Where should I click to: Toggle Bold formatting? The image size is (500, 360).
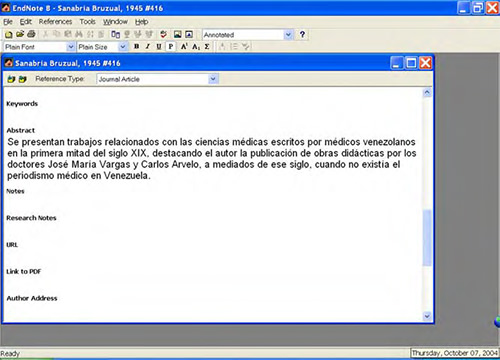click(x=136, y=47)
